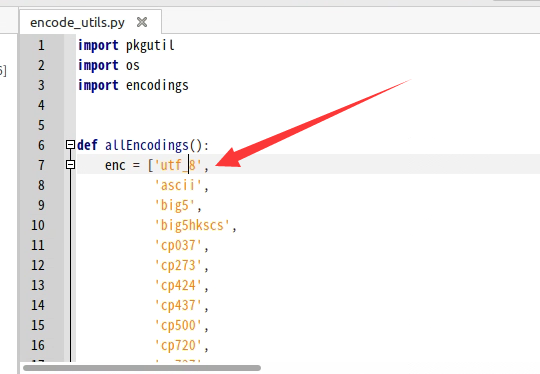Click the 'import' keyword on line 3

coord(98,85)
